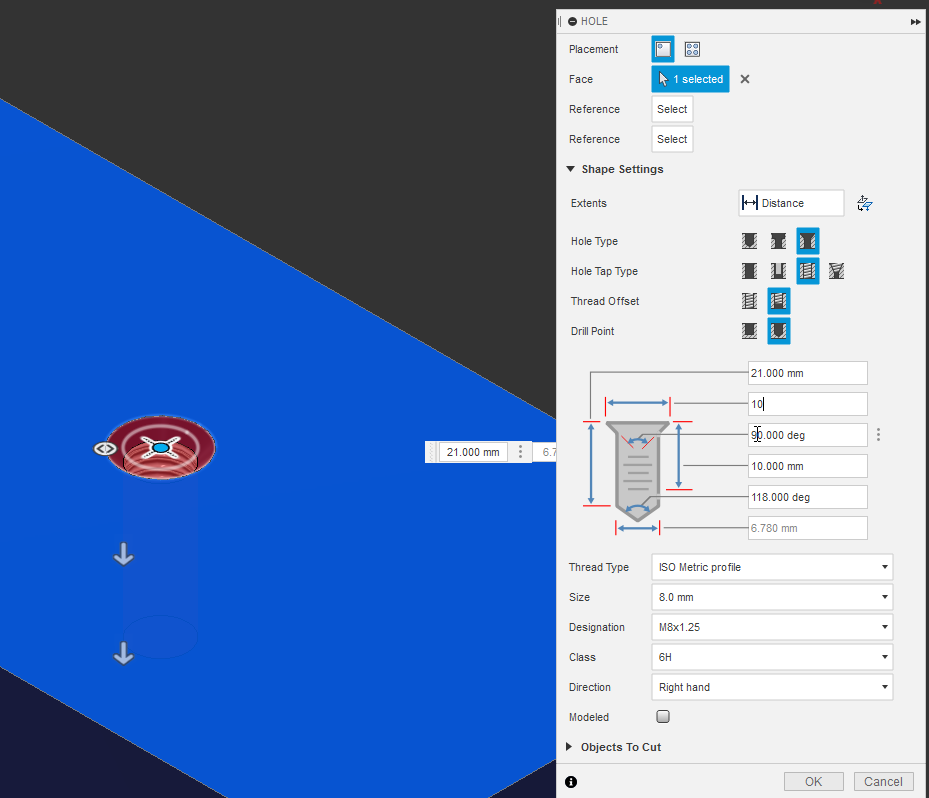Switch placement to single hole mode
The height and width of the screenshot is (798, 929).
[x=663, y=49]
